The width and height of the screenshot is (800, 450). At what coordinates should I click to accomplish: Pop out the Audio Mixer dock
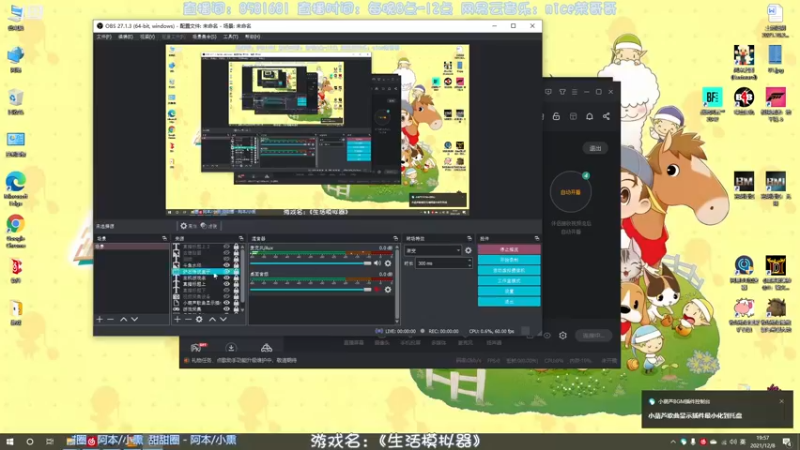395,238
